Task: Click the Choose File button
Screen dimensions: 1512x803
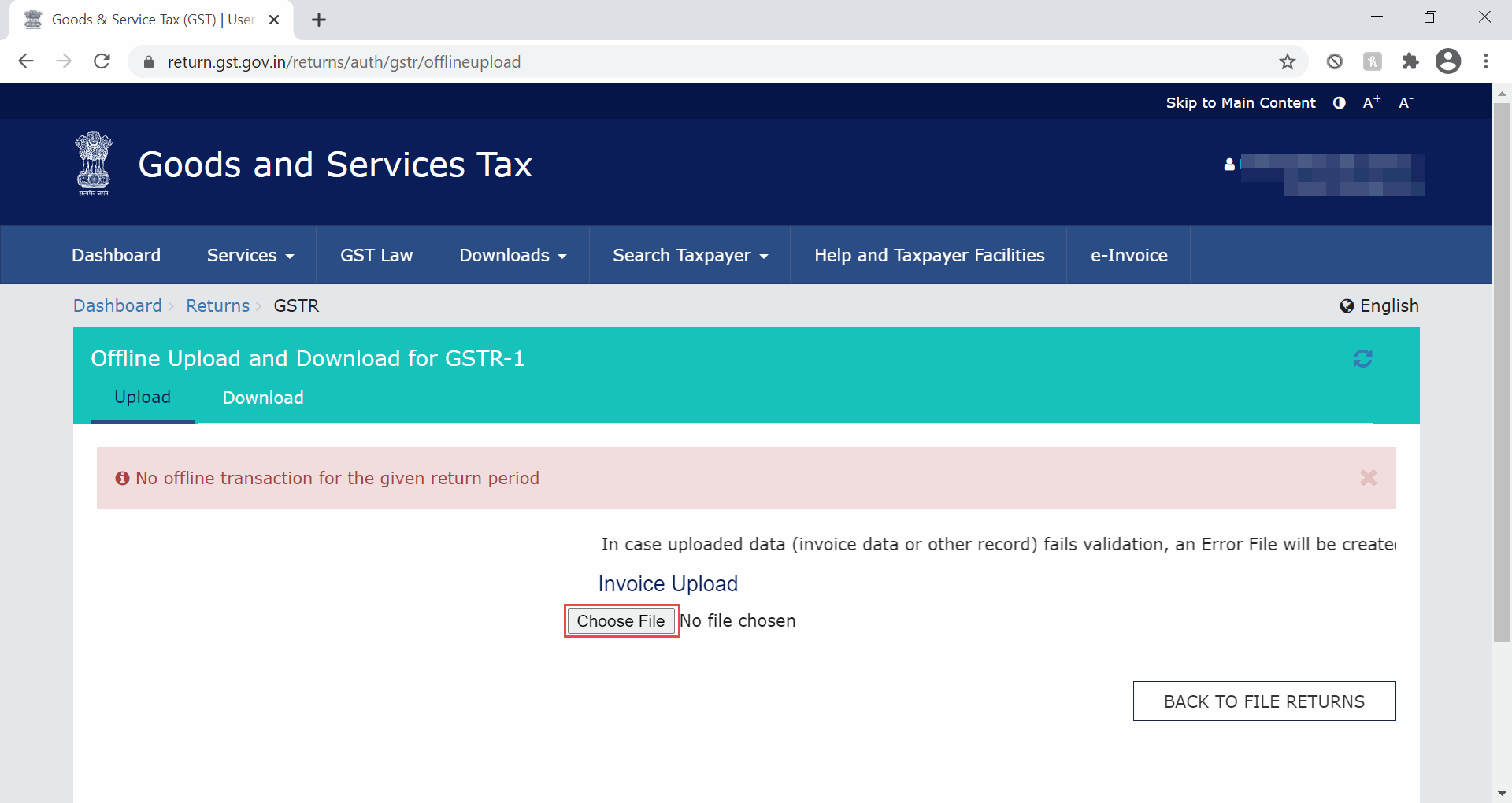Action: pos(621,621)
